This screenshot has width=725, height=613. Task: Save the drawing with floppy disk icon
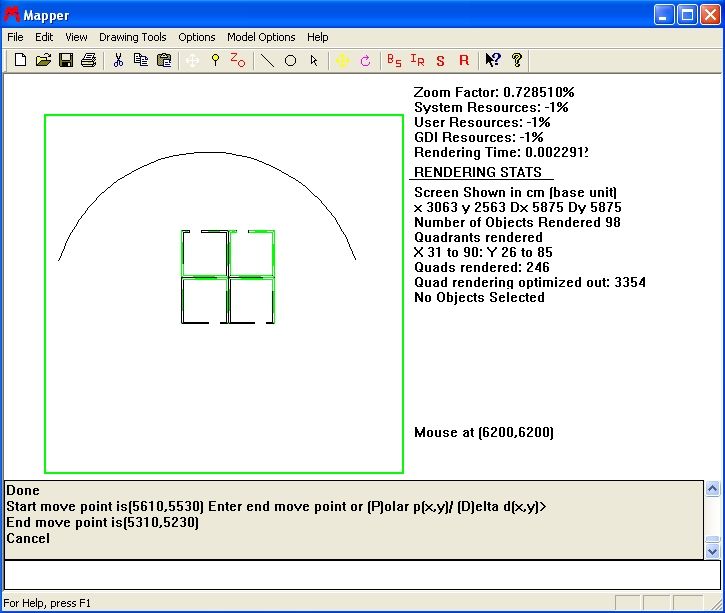click(x=66, y=61)
